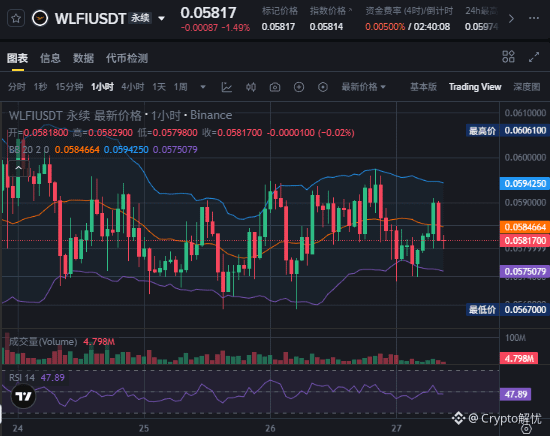
Task: Click the 标记价格 mark price label
Action: pos(280,11)
